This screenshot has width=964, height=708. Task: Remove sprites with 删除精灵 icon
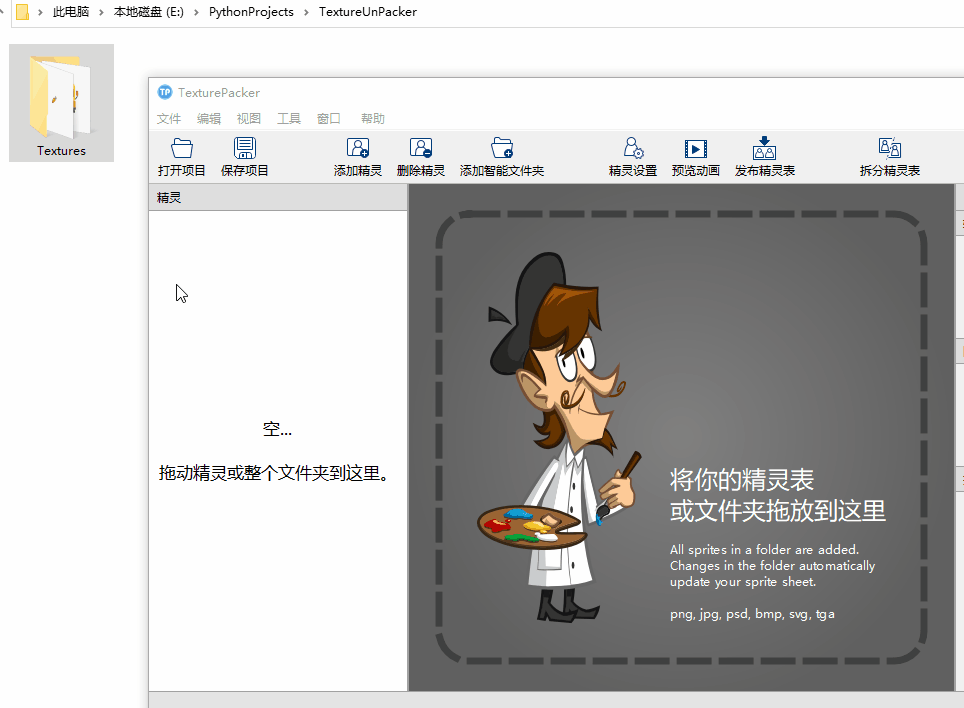click(421, 157)
